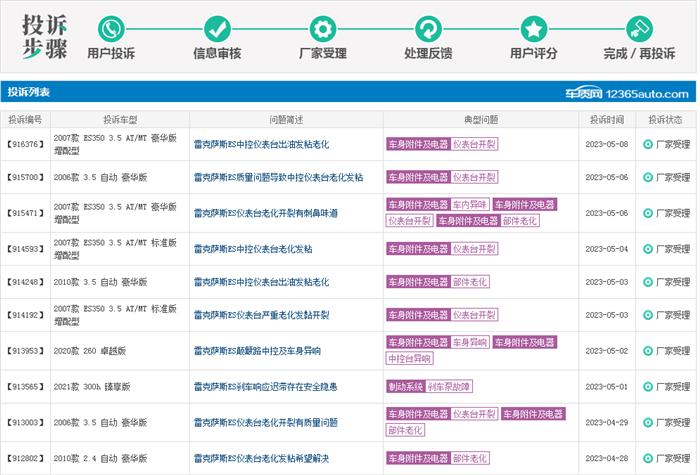Click complaint number 【915700】
700x475 pixels.
25,177
